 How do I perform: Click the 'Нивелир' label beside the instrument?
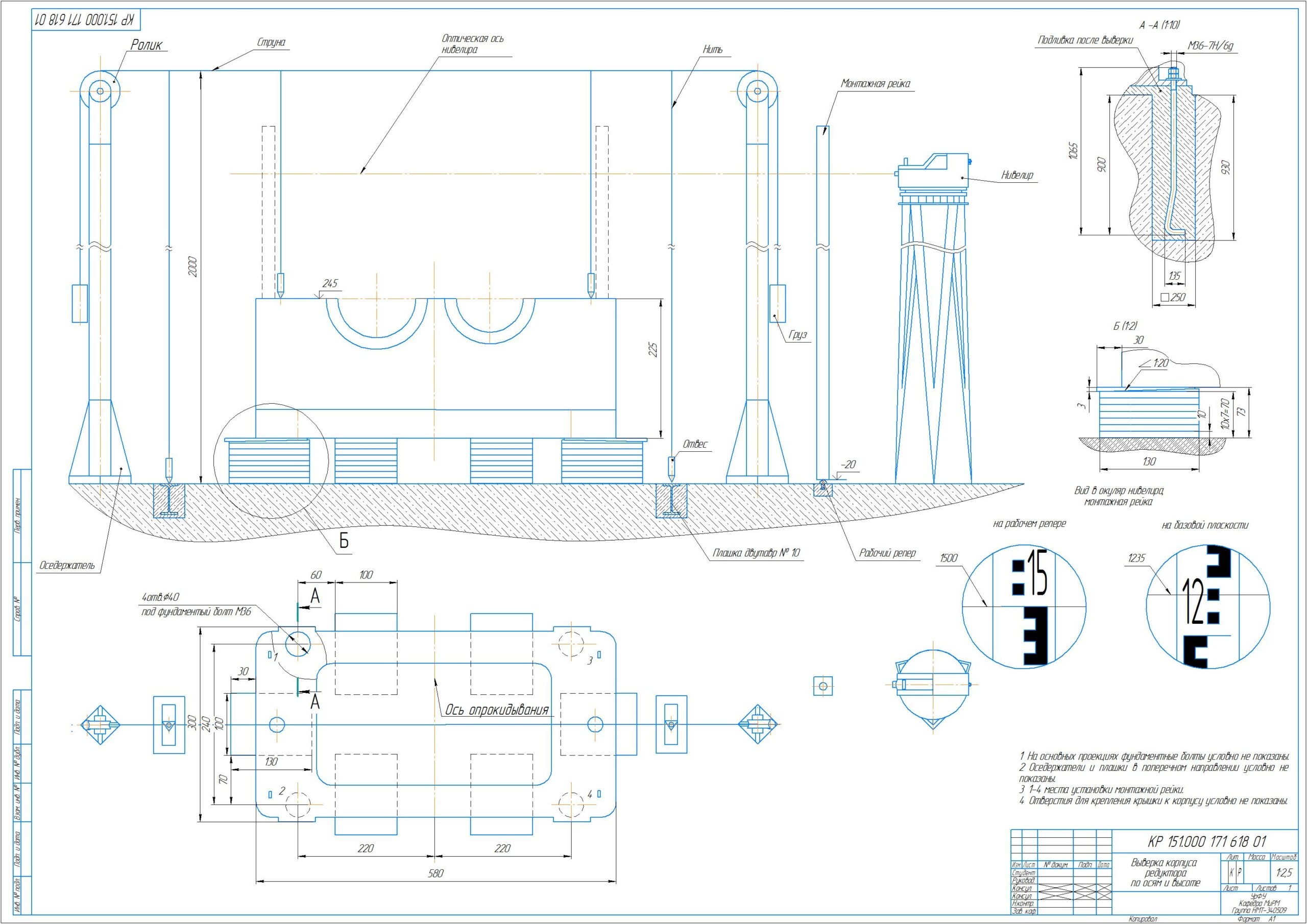1017,175
